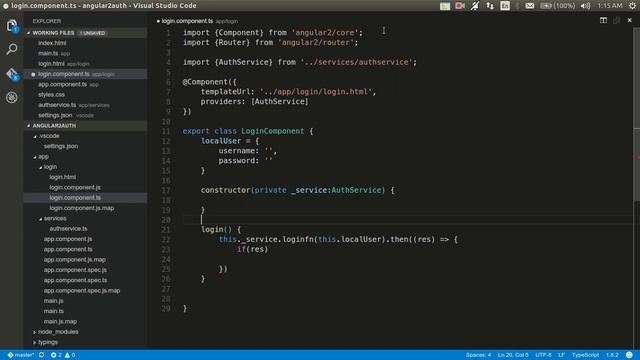The width and height of the screenshot is (640, 360).
Task: Open app.component.spec.js.map file
Action: 82,291
